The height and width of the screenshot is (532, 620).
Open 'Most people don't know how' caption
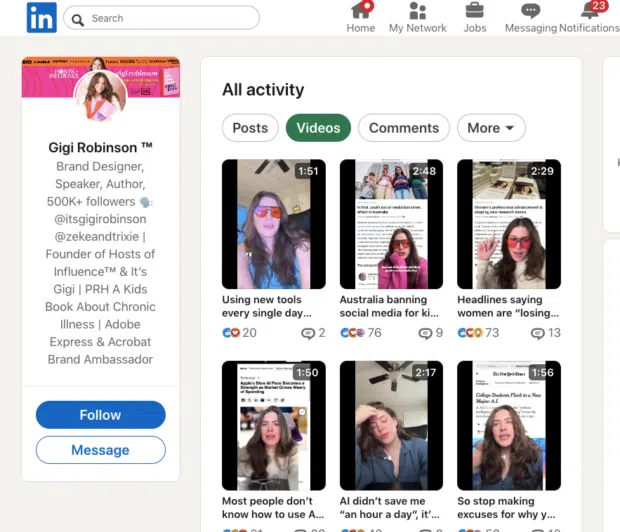(273, 507)
